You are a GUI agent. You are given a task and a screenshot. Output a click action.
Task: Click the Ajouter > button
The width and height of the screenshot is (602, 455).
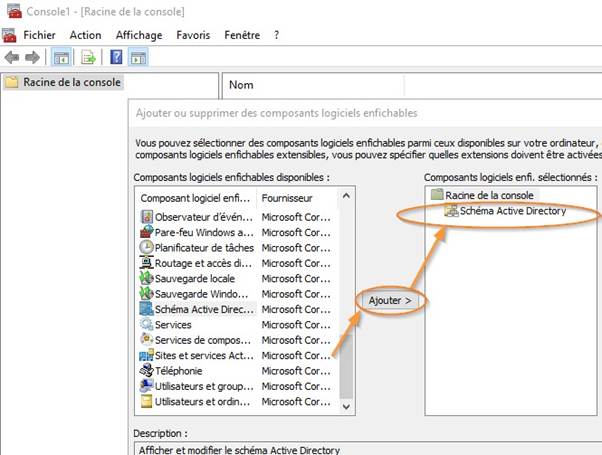(x=390, y=301)
